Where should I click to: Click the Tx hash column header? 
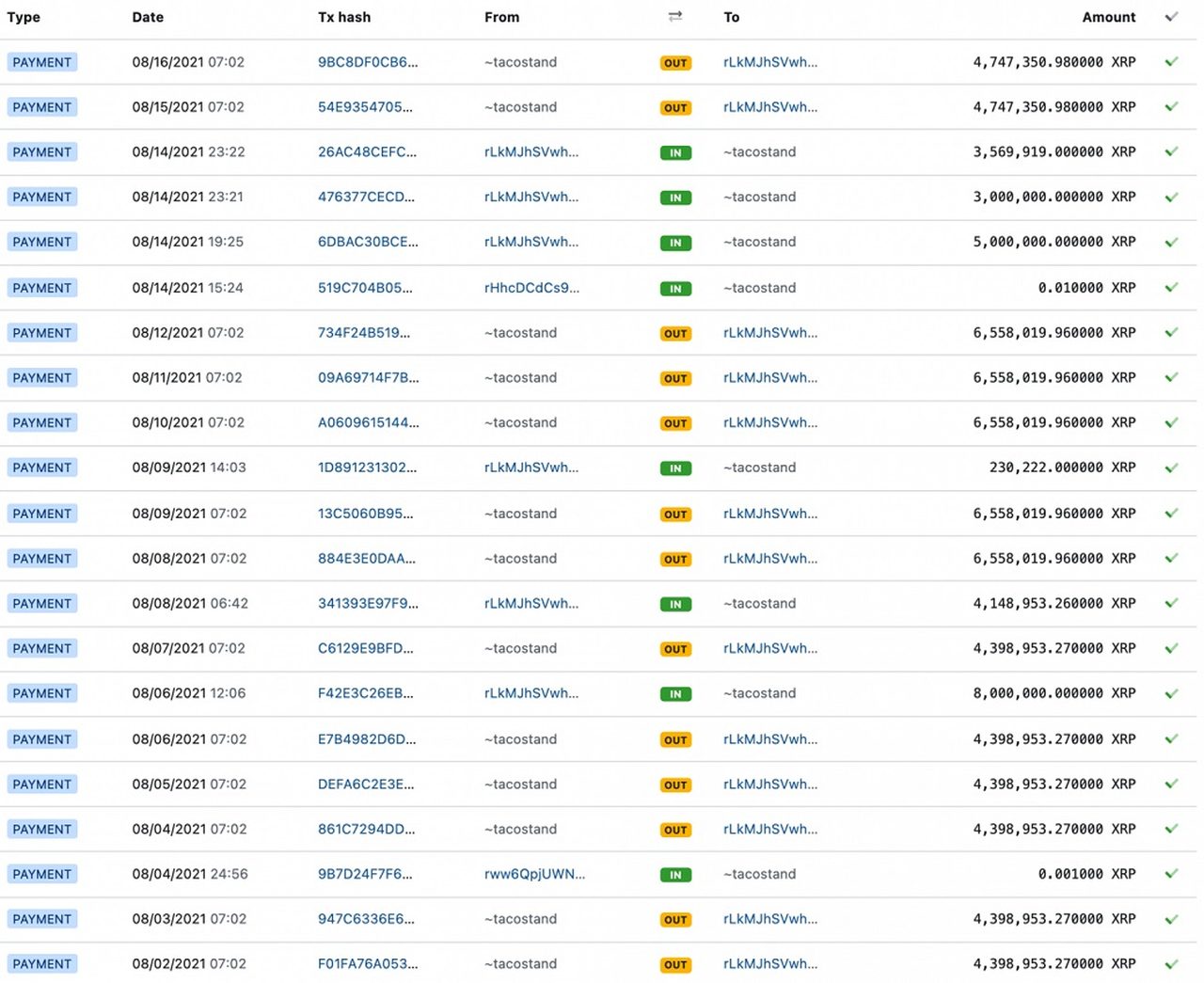point(344,17)
